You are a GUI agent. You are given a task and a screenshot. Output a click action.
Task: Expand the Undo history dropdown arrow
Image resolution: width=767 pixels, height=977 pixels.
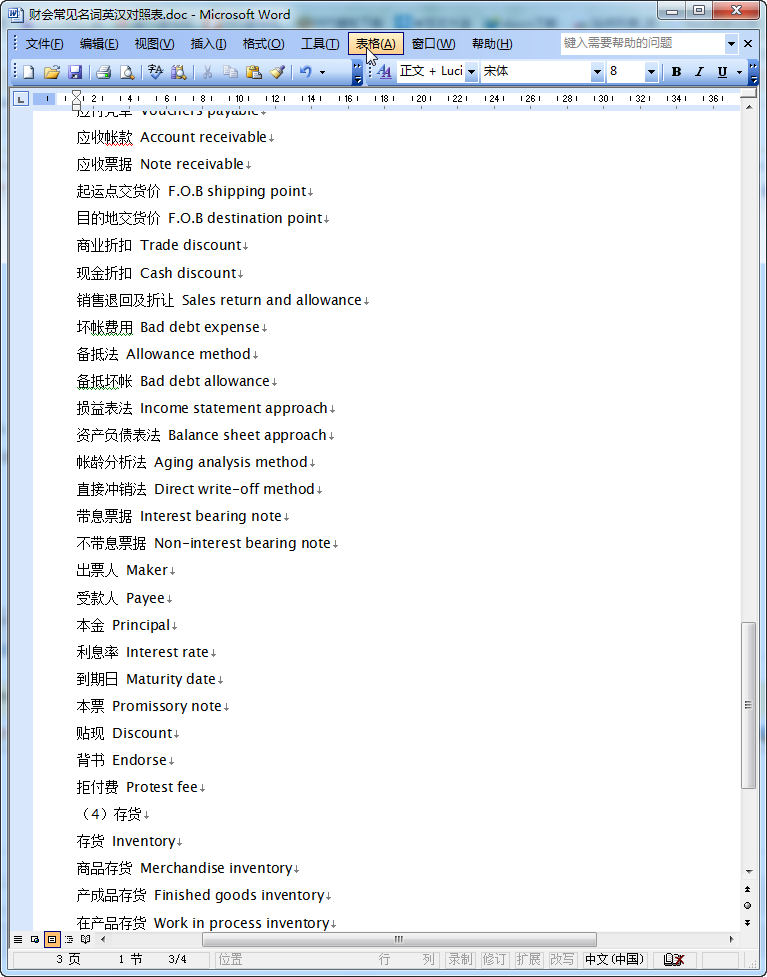[x=322, y=72]
